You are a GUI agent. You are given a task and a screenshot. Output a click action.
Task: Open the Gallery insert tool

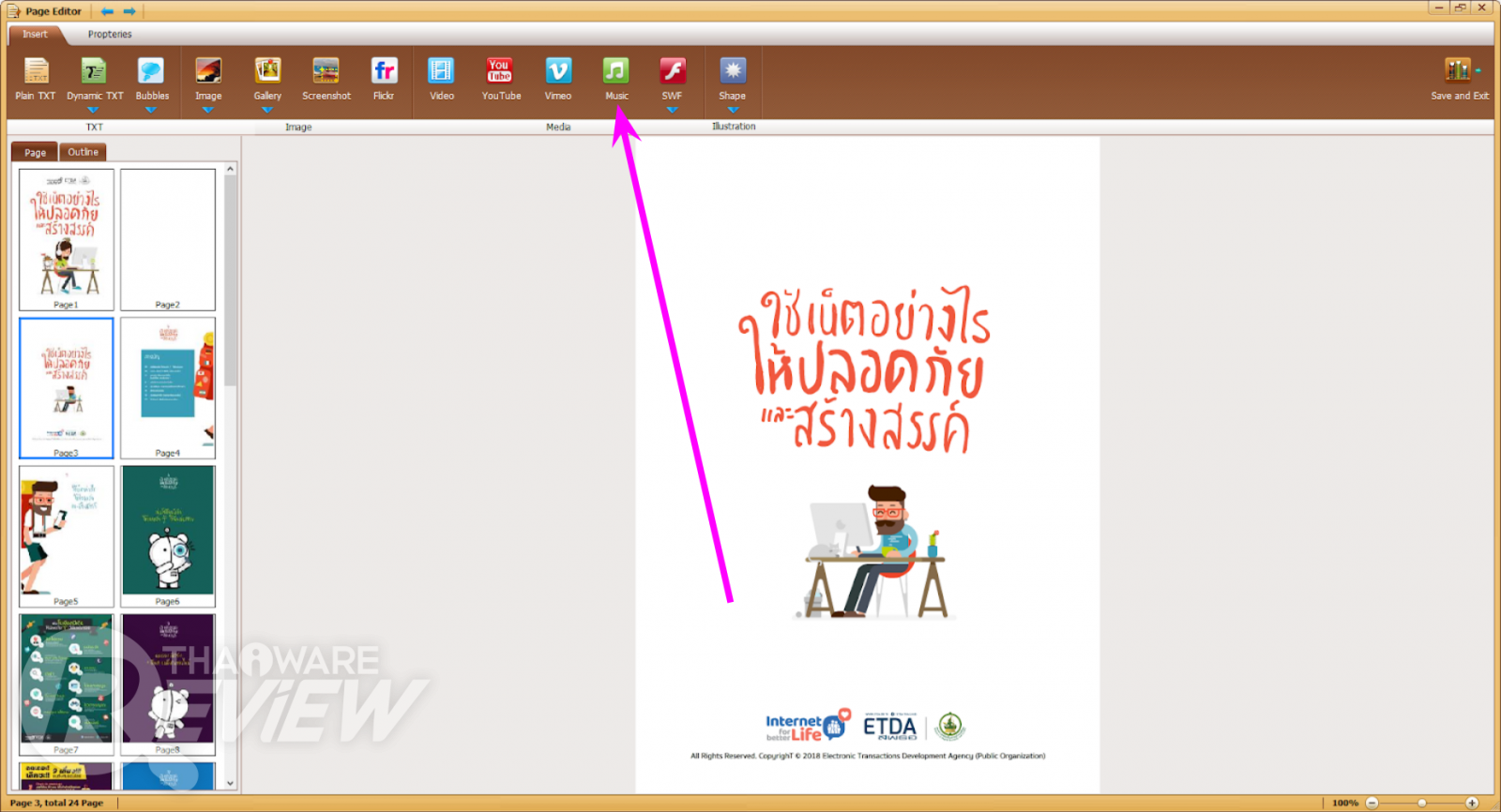click(267, 78)
